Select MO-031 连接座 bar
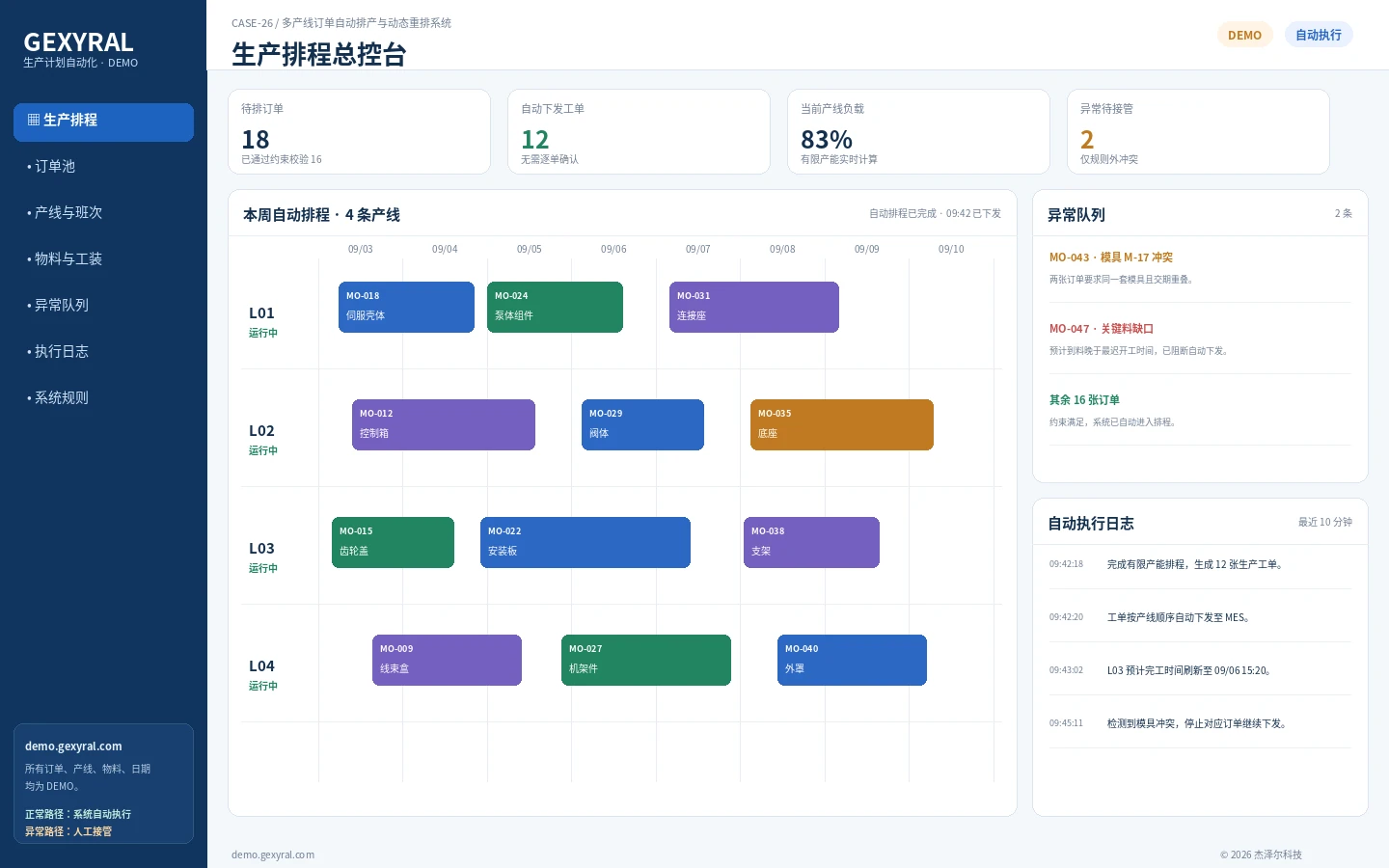This screenshot has width=1389, height=868. pyautogui.click(x=754, y=307)
